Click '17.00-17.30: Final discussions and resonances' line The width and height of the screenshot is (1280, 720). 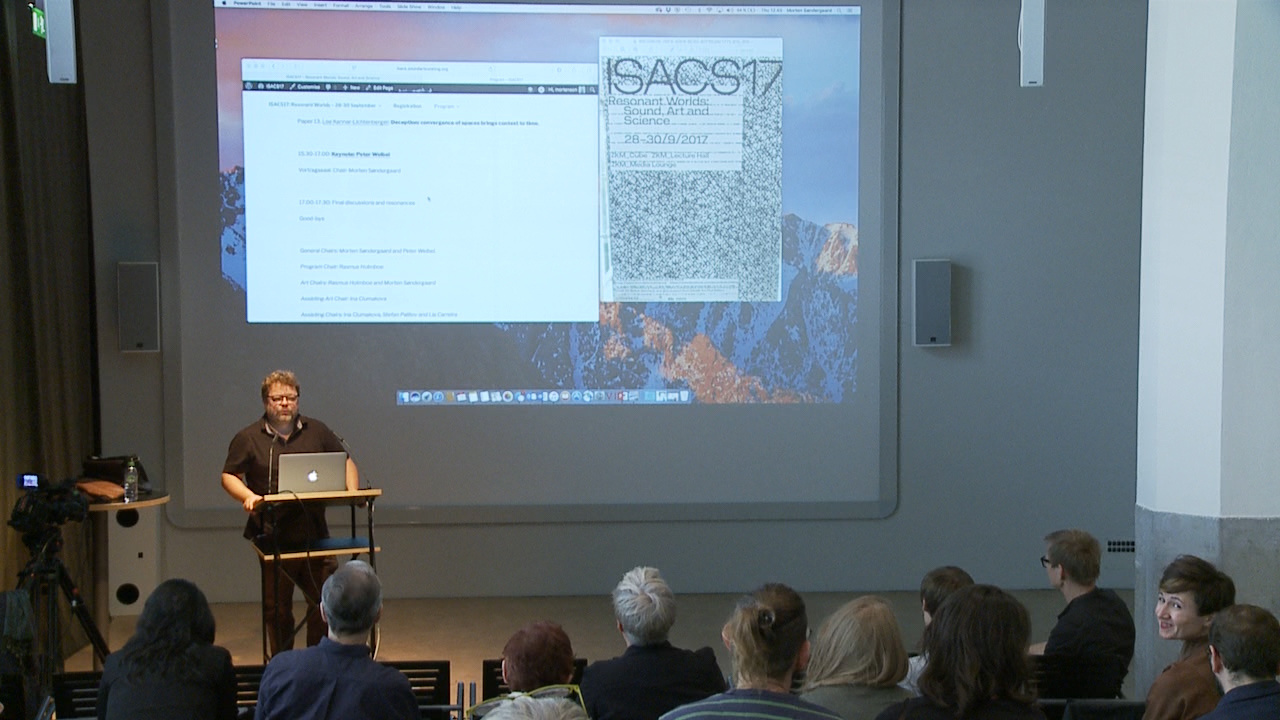pos(356,202)
